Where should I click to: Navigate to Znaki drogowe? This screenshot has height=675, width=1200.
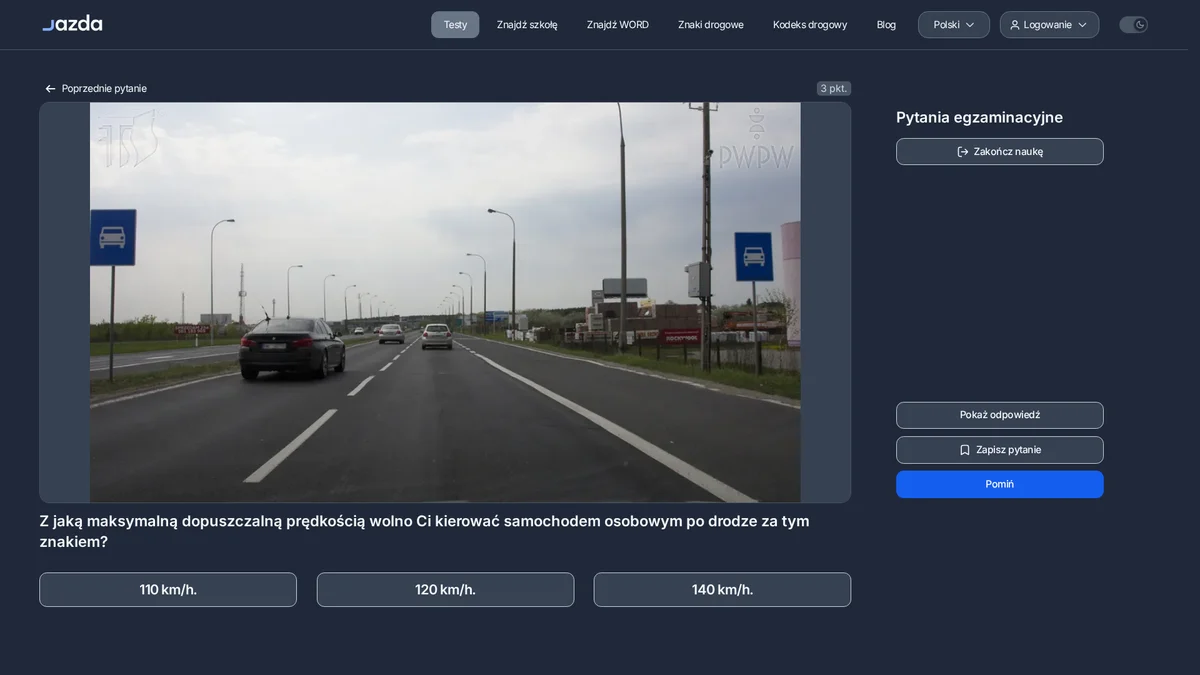tap(711, 25)
